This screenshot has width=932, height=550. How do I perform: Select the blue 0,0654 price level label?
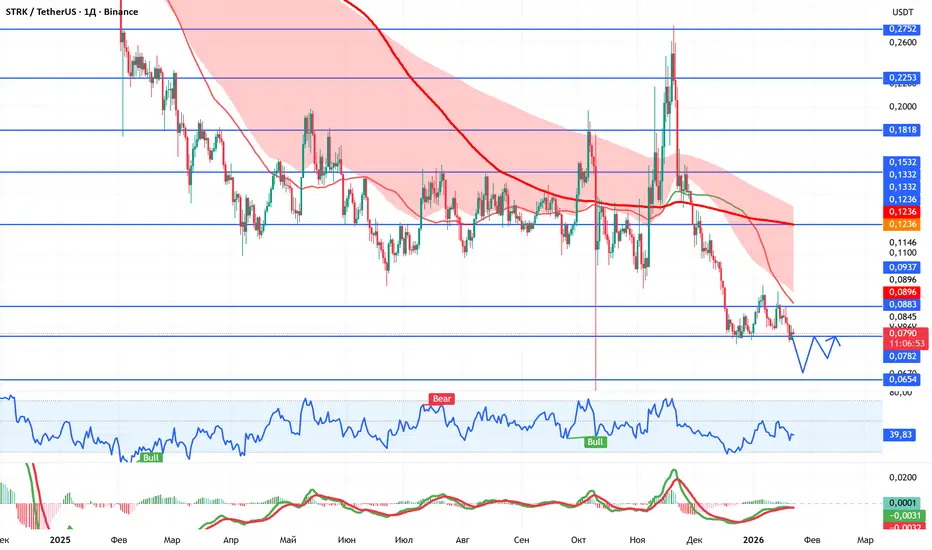(902, 379)
